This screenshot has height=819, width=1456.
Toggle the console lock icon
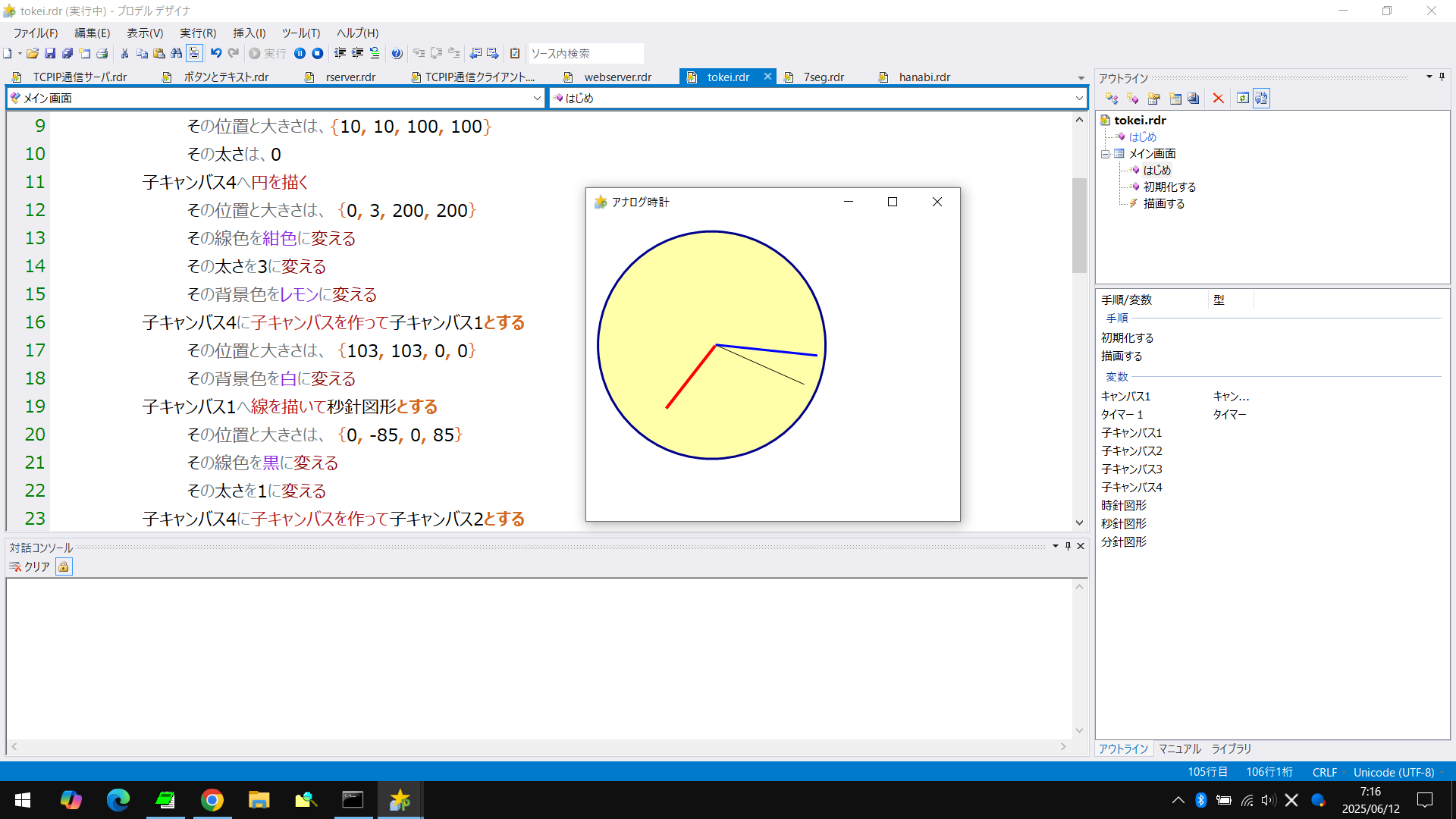pos(64,566)
